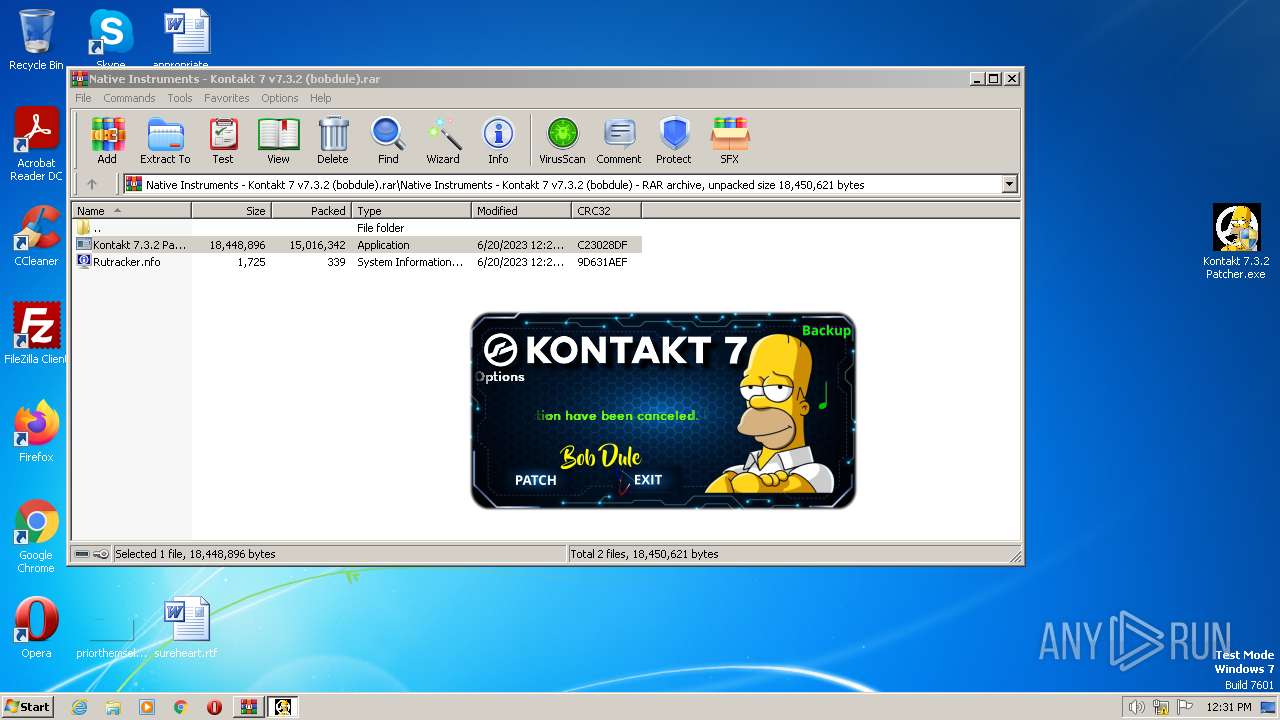Click the Delete trash icon in toolbar
Screen dimensions: 1280x720
333,140
